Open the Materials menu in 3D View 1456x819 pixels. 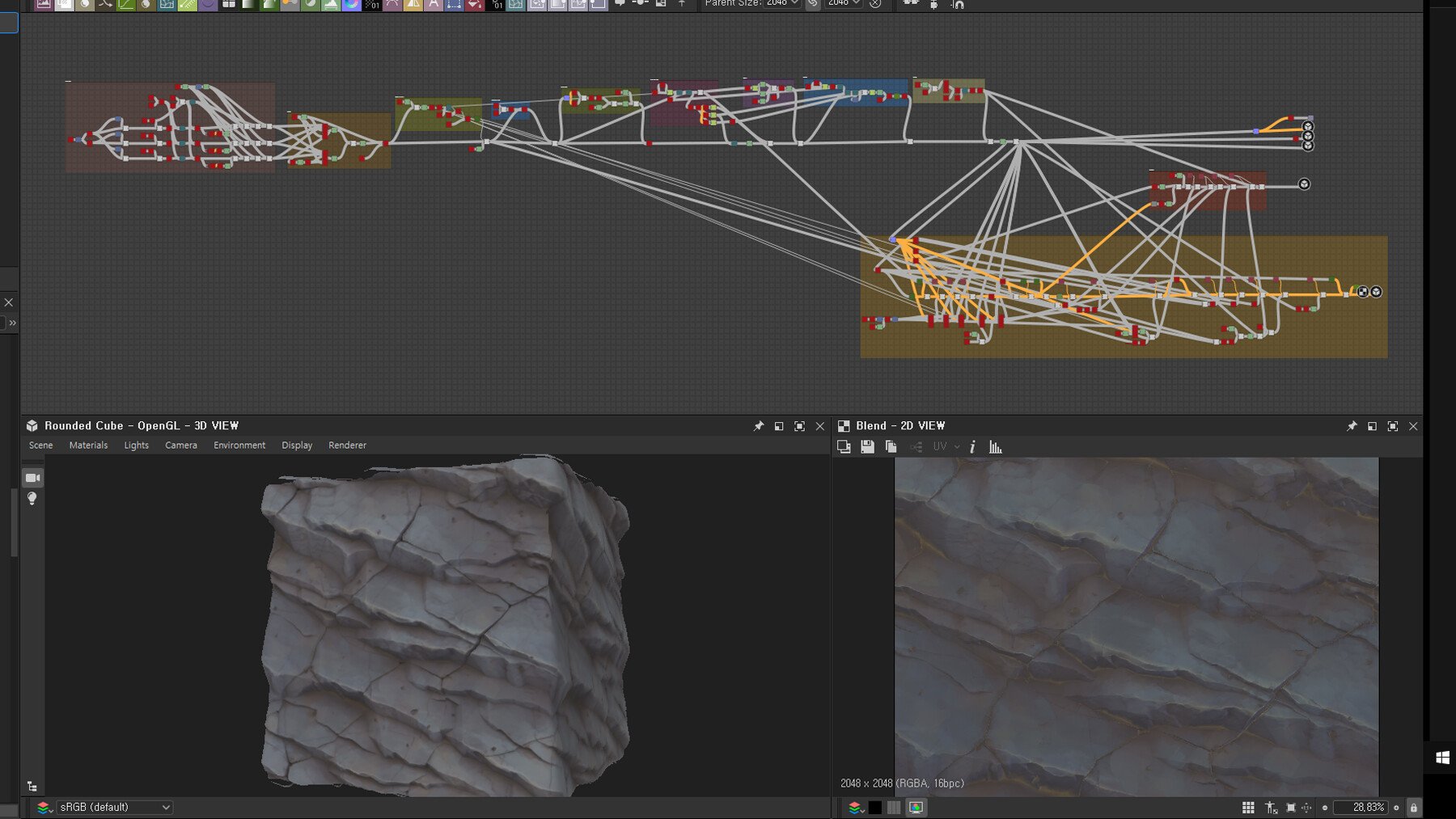point(88,445)
